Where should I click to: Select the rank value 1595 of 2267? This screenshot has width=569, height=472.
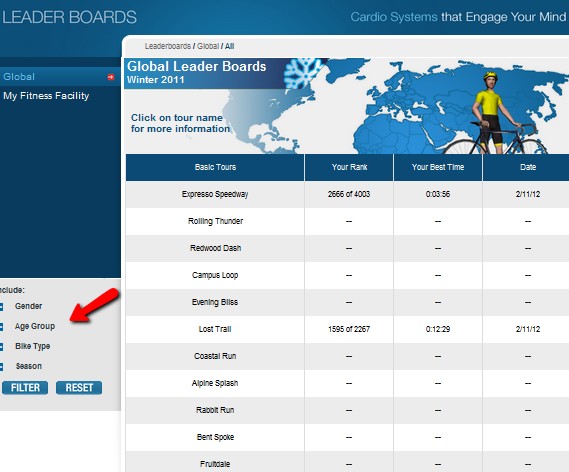click(349, 329)
